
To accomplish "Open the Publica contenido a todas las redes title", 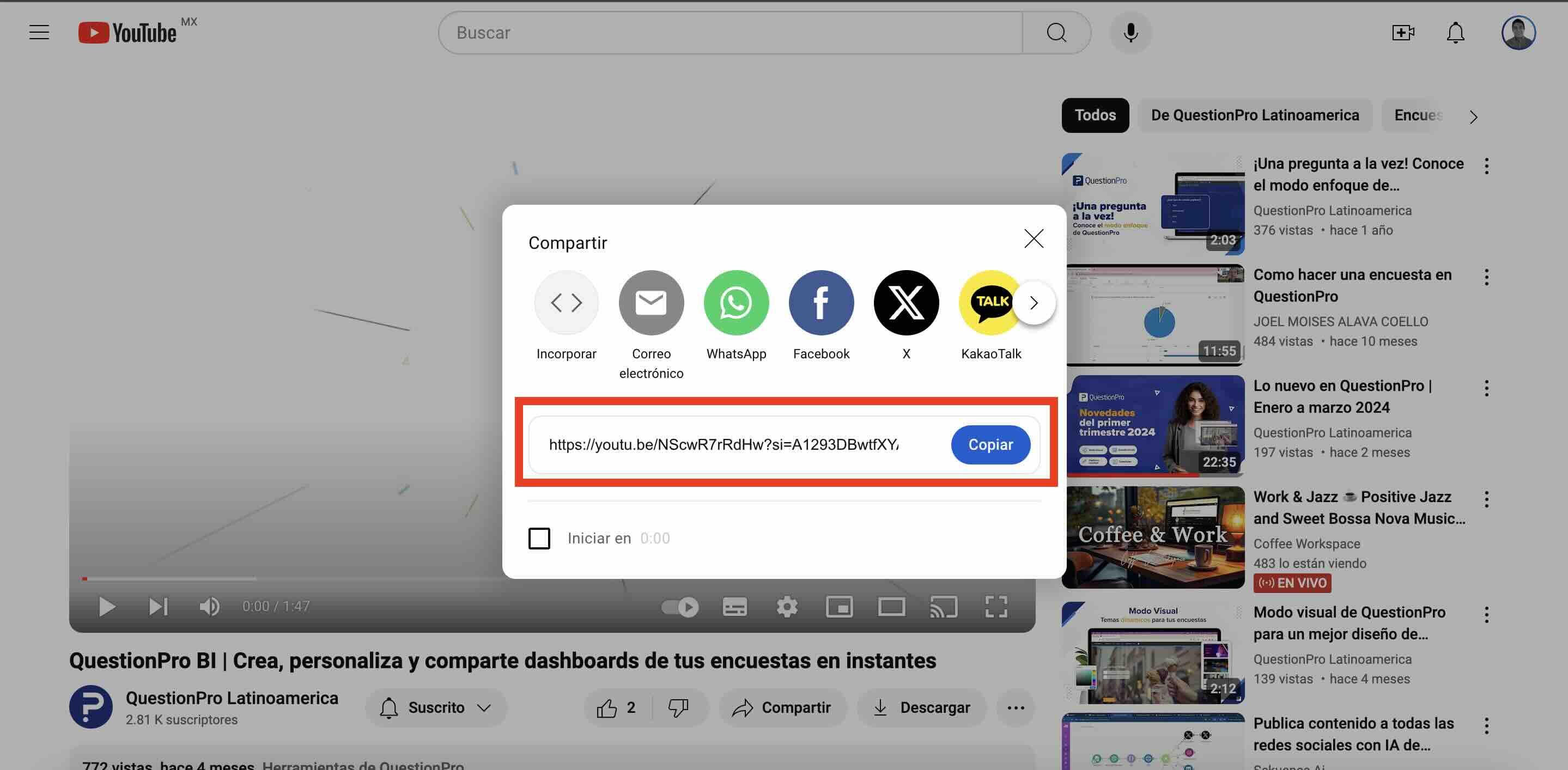I will (x=1353, y=734).
